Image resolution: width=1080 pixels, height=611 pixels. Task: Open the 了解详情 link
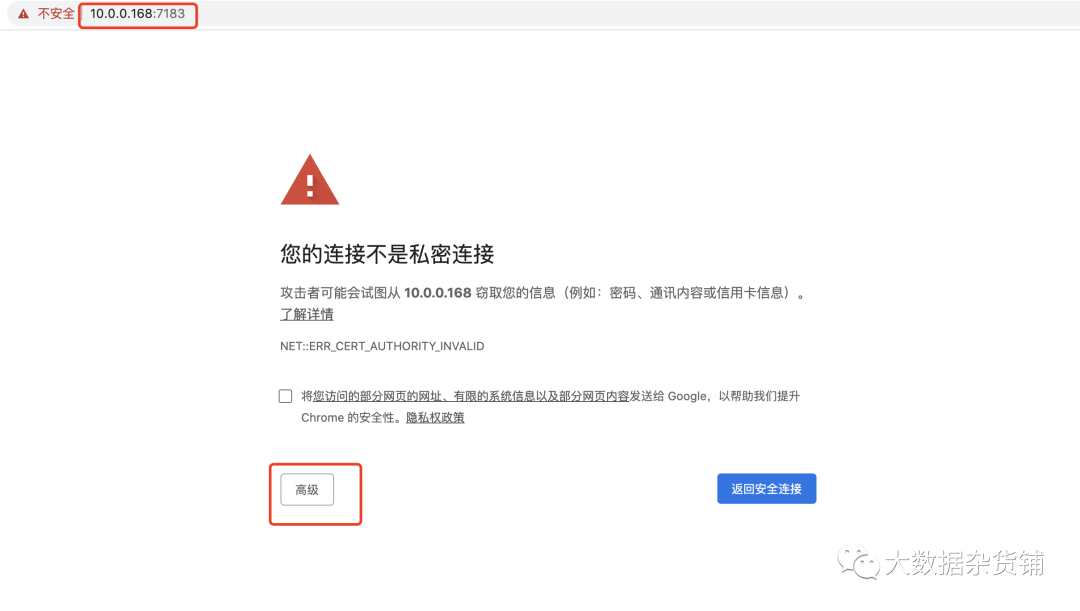pyautogui.click(x=307, y=314)
